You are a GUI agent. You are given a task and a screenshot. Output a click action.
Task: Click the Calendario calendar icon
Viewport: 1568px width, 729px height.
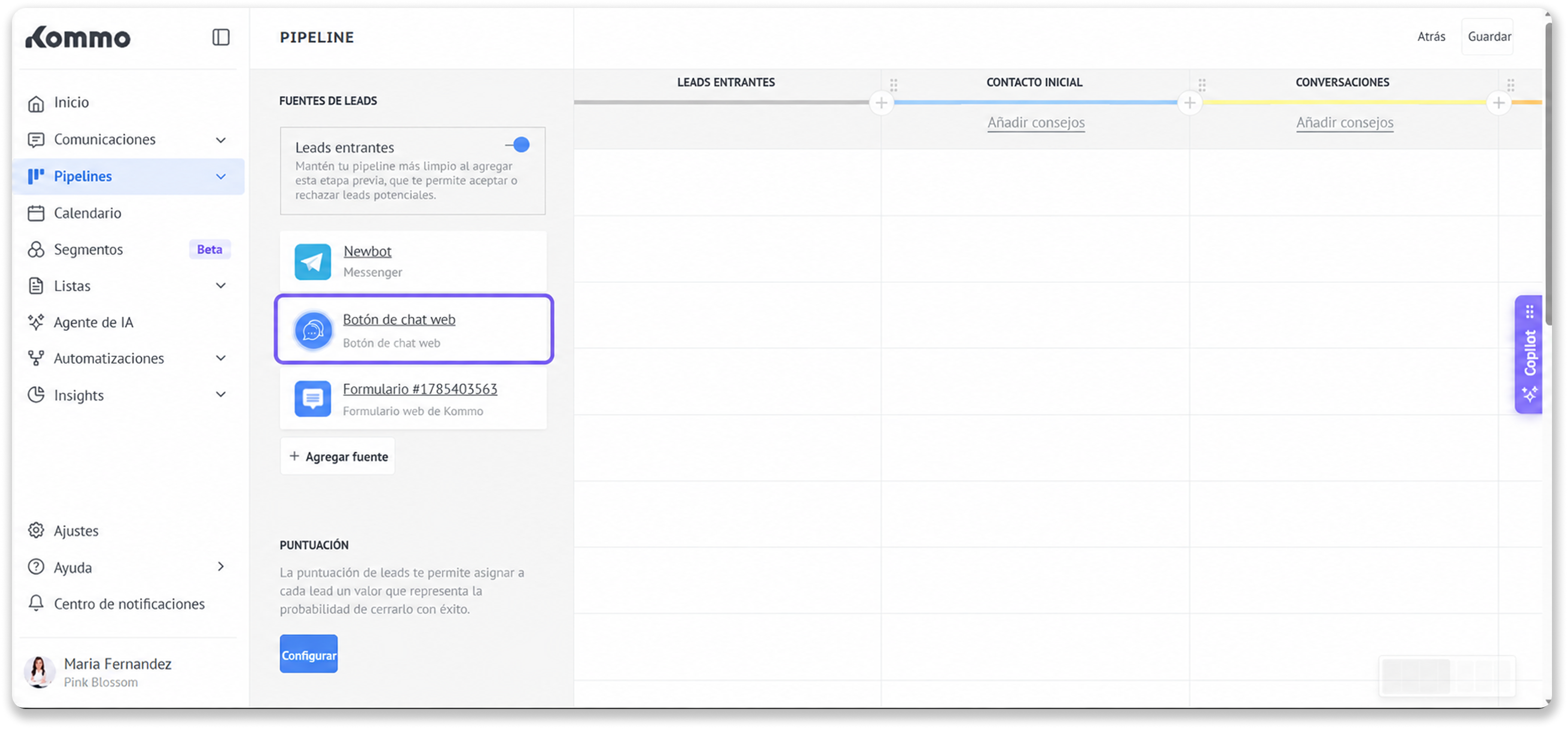click(x=36, y=213)
